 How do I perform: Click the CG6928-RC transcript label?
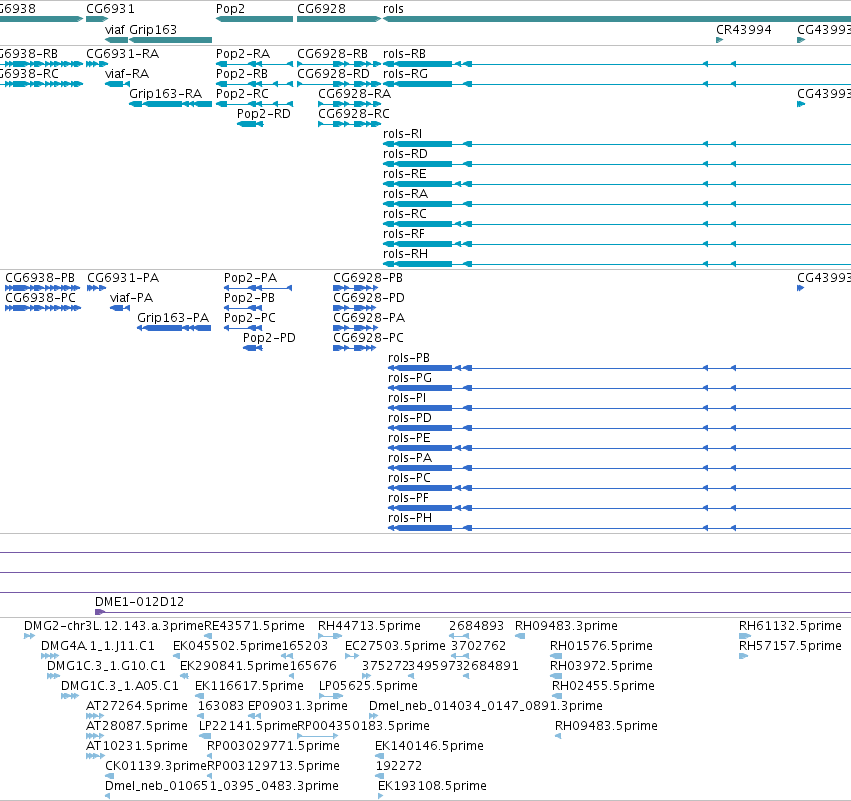(x=354, y=114)
